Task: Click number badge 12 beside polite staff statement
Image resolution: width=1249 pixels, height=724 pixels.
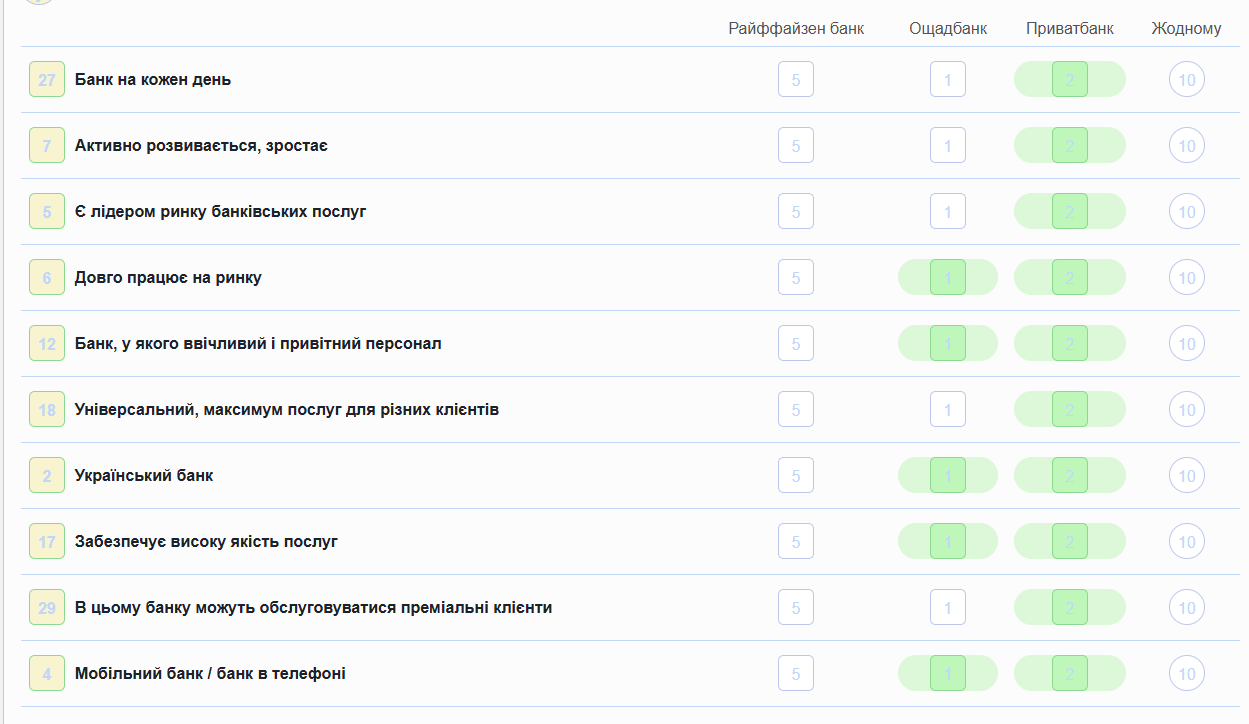Action: (x=47, y=344)
